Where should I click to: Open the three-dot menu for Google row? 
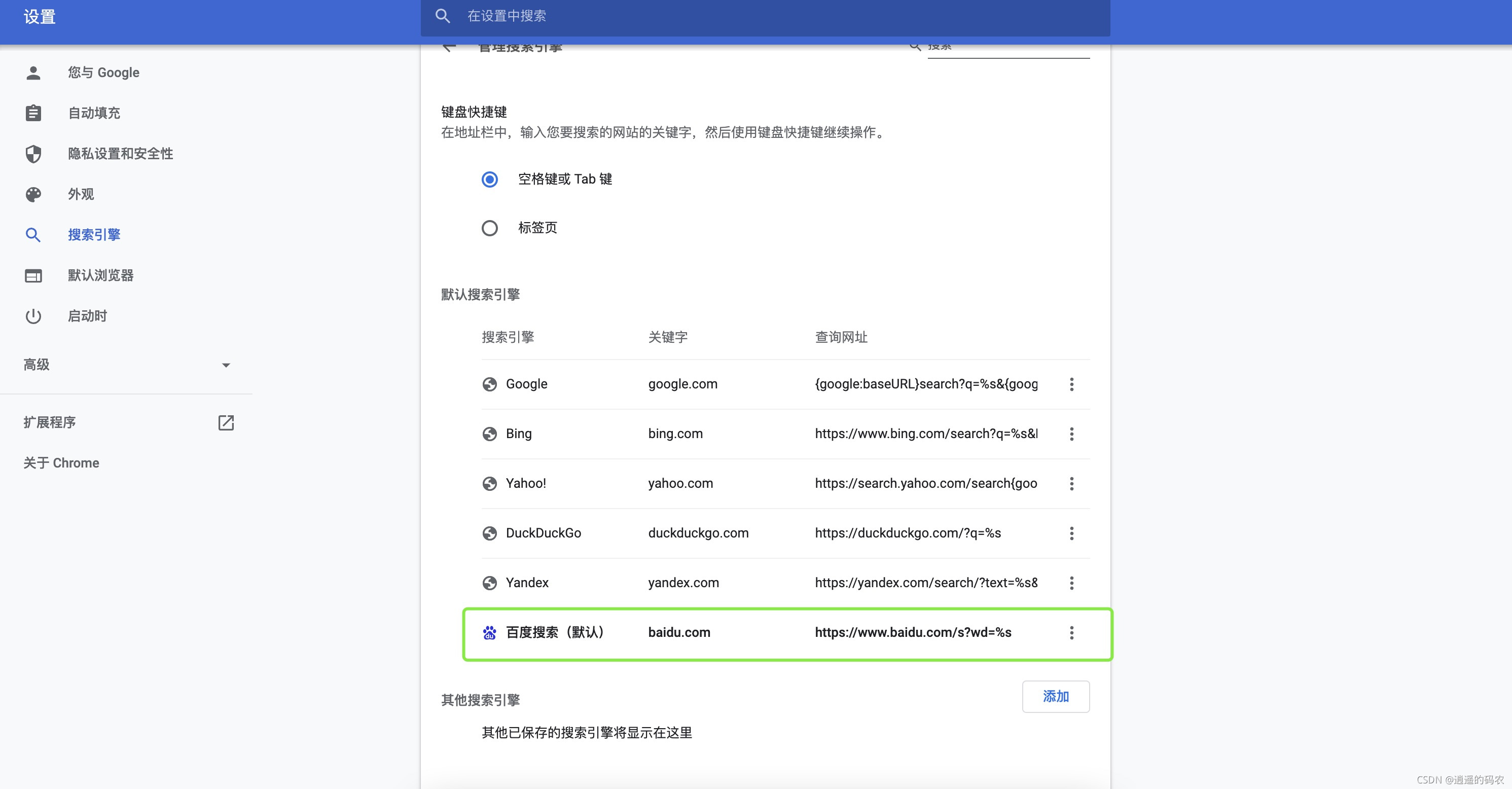pyautogui.click(x=1071, y=384)
